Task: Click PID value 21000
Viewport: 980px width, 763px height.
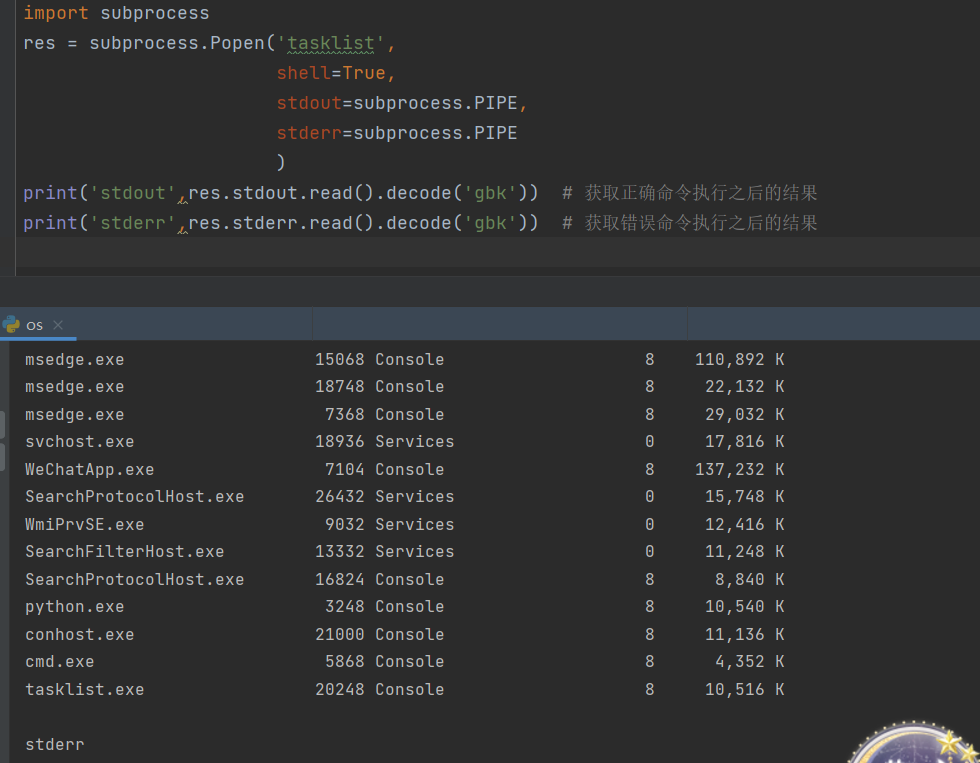Action: pos(339,635)
